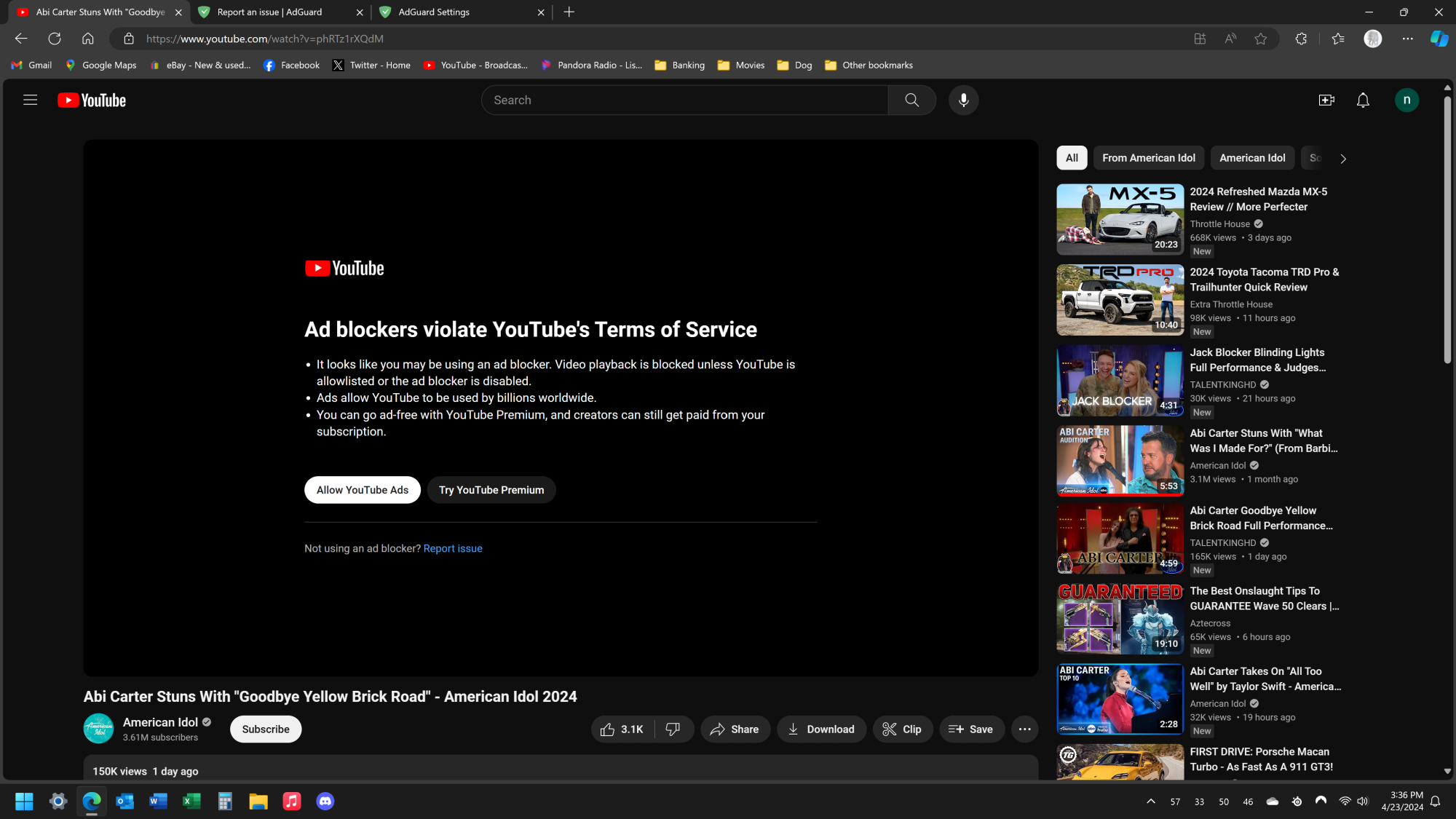Click the "Allow YouTube Ads" button

tap(362, 489)
